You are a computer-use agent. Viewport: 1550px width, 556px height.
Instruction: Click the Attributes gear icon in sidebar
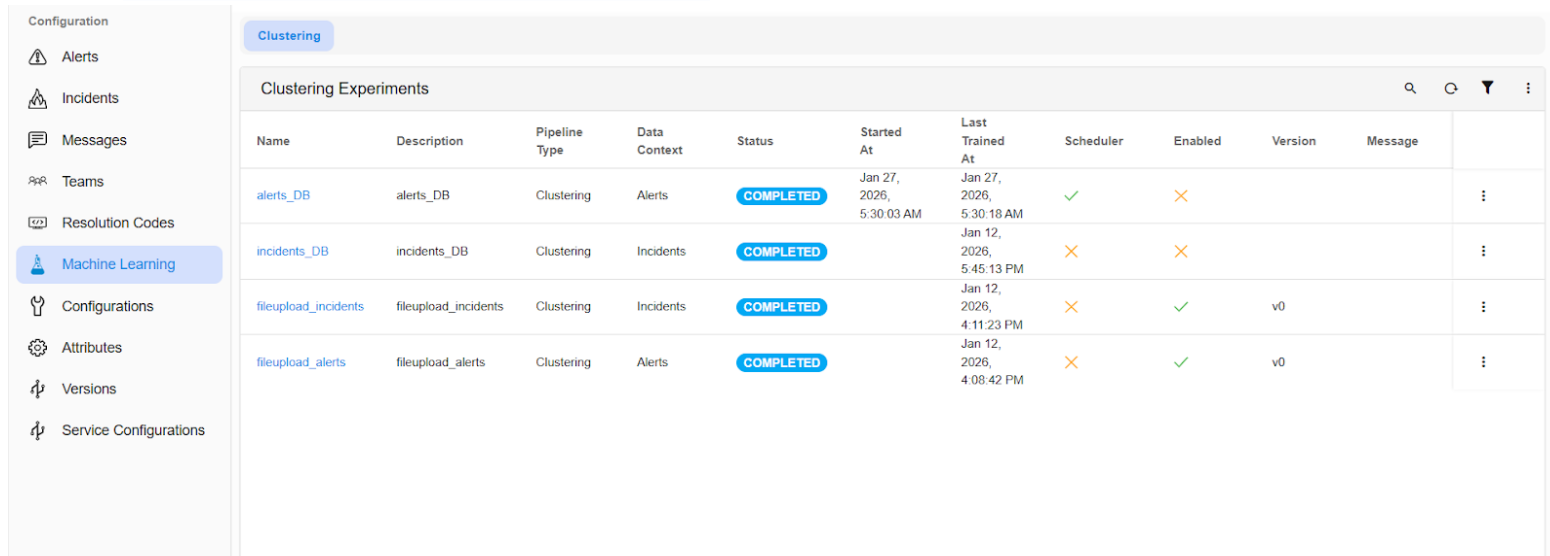click(38, 348)
